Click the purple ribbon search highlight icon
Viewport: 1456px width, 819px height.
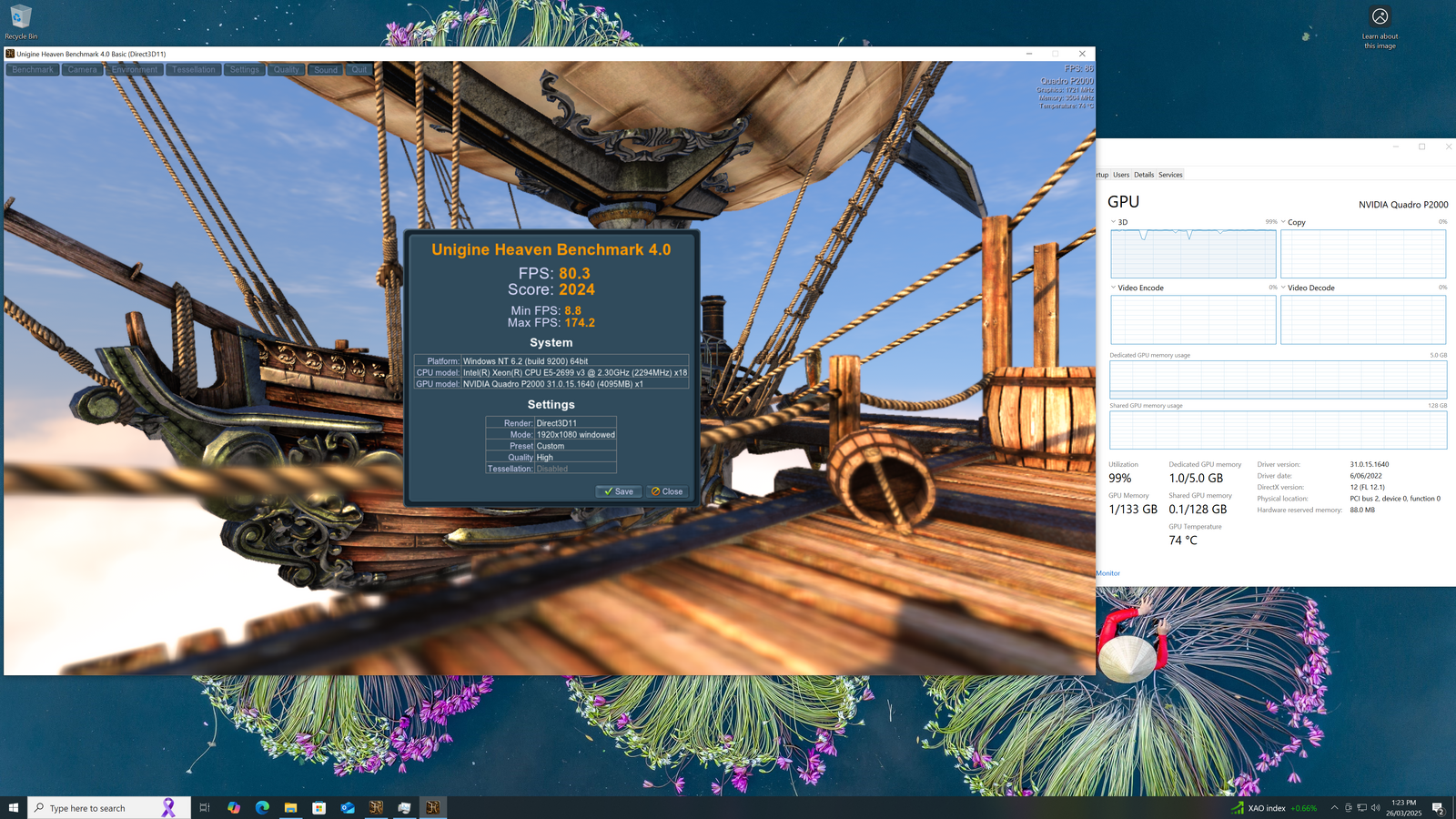168,807
